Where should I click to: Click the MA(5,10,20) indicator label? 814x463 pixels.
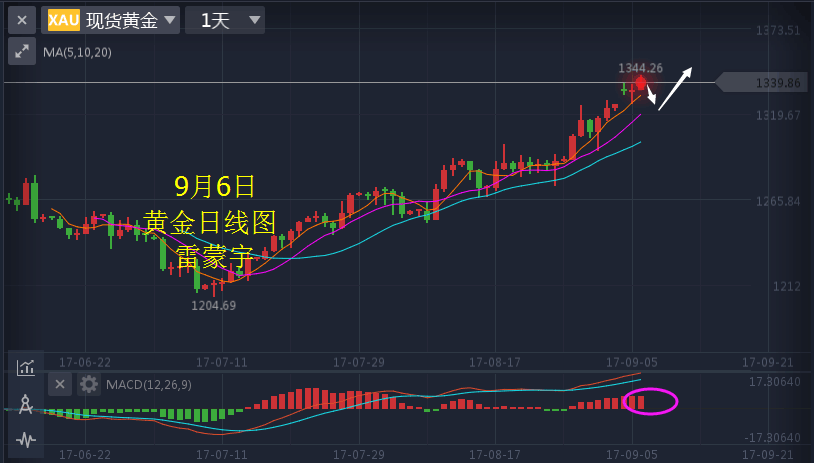77,52
